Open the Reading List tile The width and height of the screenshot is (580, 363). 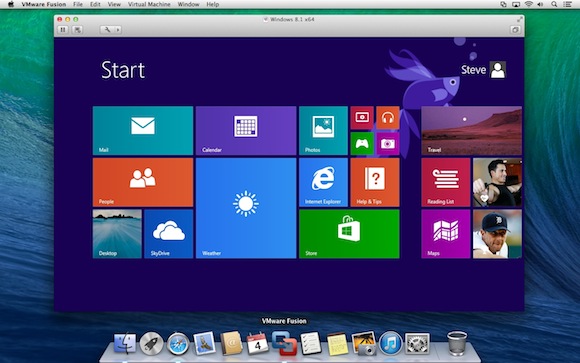coord(445,182)
